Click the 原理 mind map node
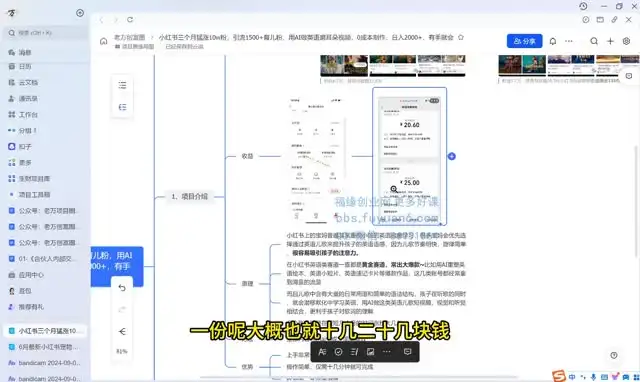 pos(247,283)
